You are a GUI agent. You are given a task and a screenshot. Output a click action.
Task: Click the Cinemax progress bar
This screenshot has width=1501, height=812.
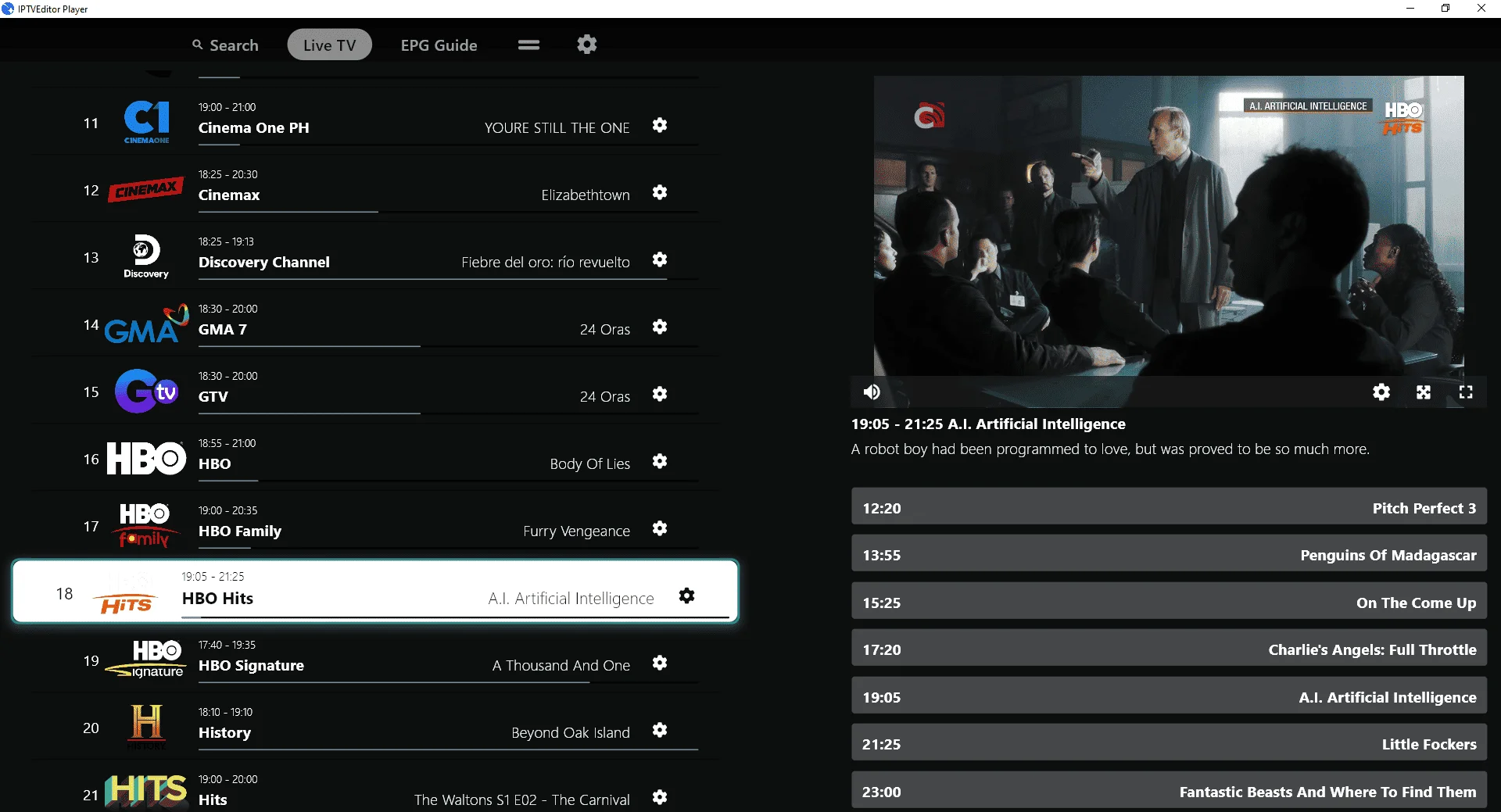448,212
